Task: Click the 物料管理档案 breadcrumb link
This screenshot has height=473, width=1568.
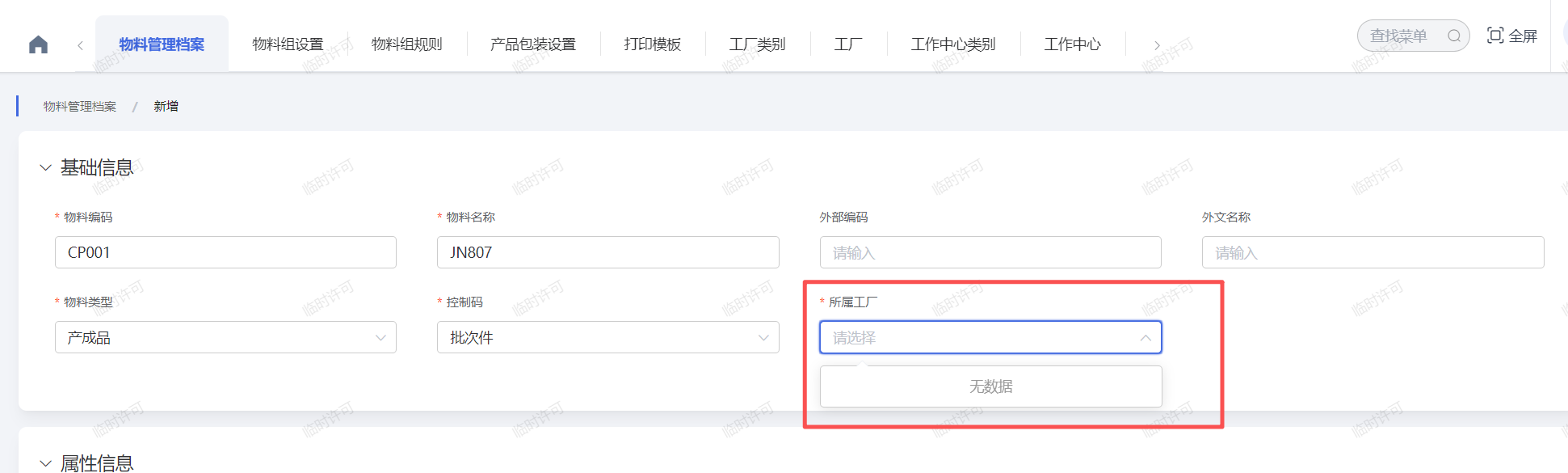Action: pos(80,107)
